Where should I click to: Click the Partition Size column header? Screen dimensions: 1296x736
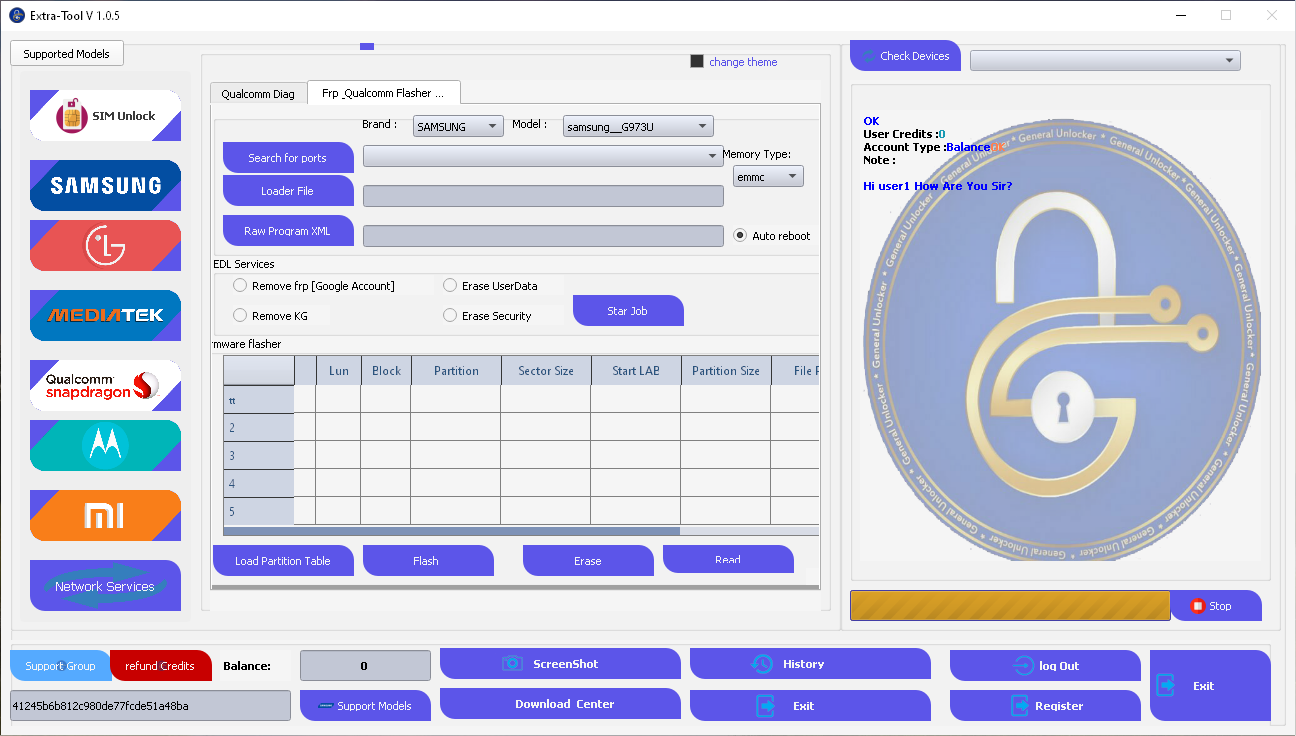(726, 371)
